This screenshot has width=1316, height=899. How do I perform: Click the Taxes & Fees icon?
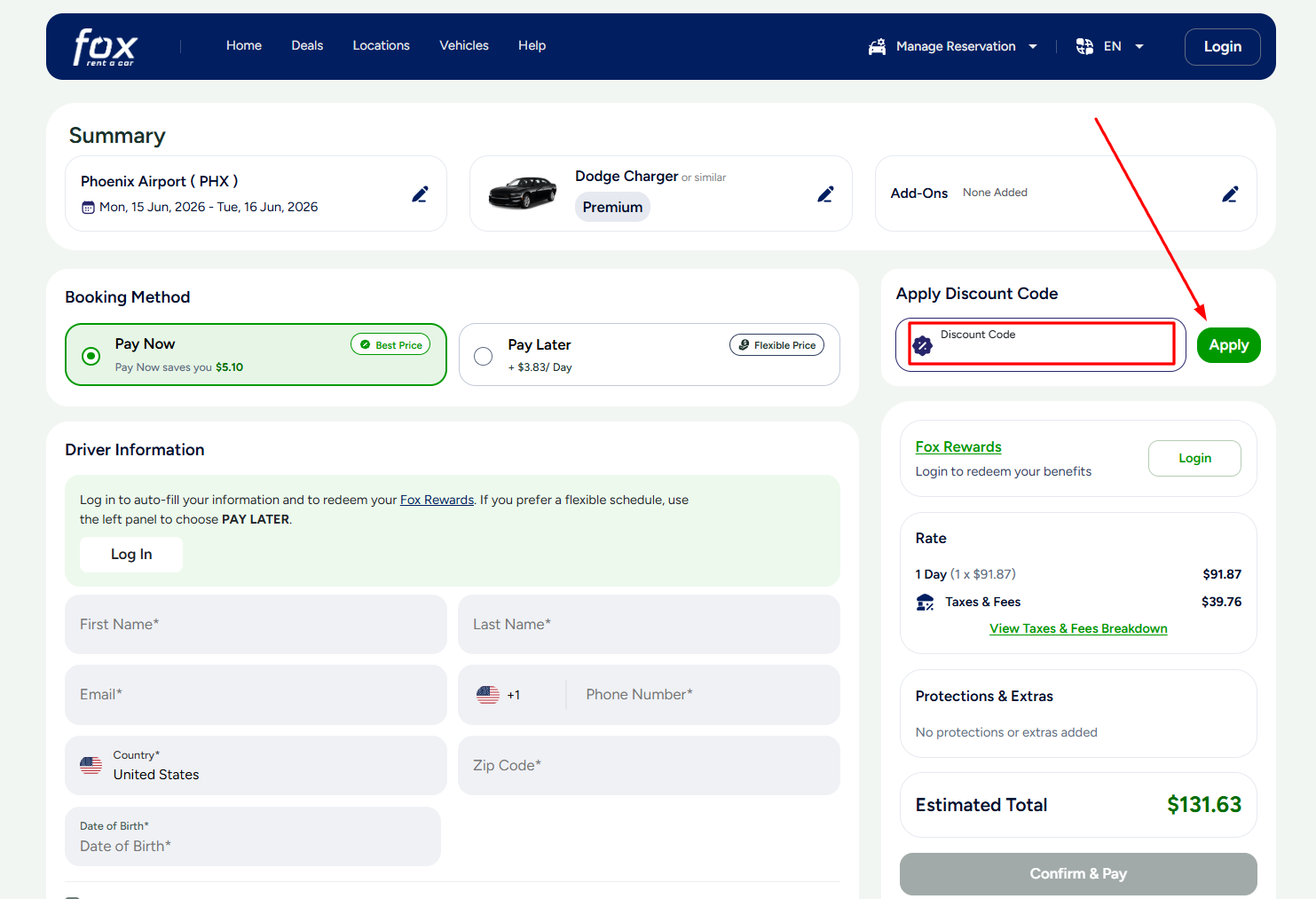click(925, 603)
